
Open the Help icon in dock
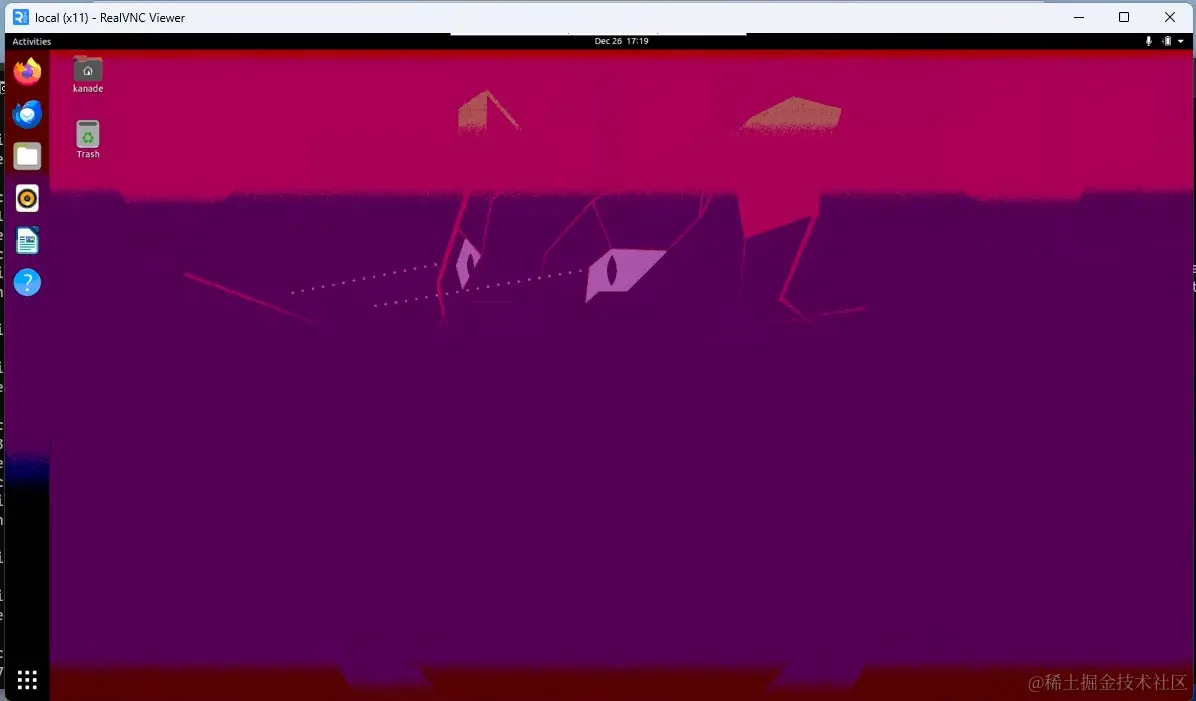coord(27,283)
